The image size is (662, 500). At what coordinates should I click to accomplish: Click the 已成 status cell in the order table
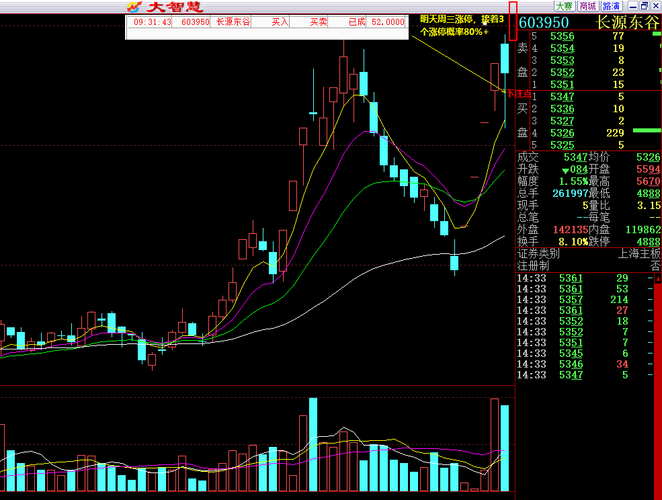357,22
